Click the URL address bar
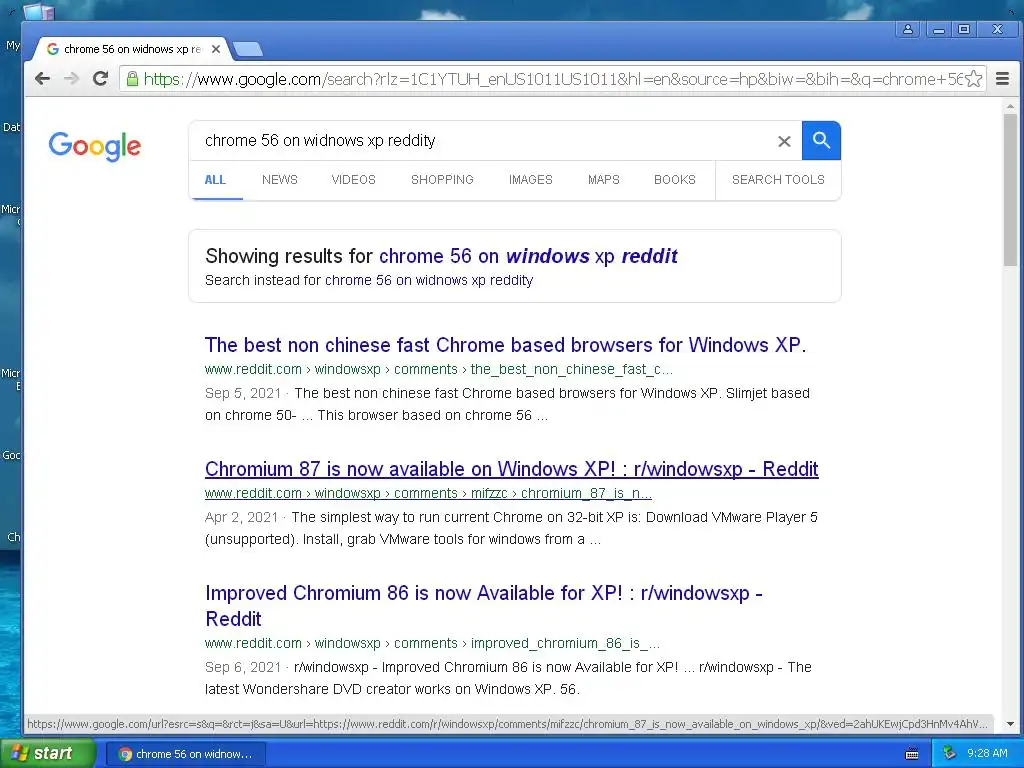Viewport: 1024px width, 768px height. [x=552, y=79]
